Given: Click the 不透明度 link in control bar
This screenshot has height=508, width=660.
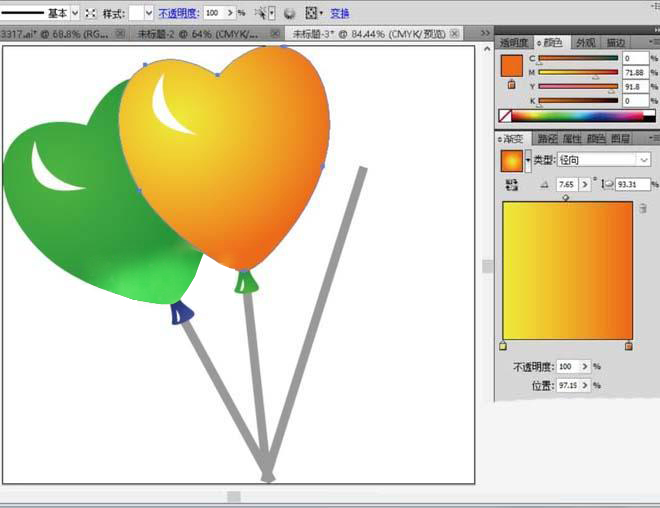Looking at the screenshot, I should pos(178,13).
